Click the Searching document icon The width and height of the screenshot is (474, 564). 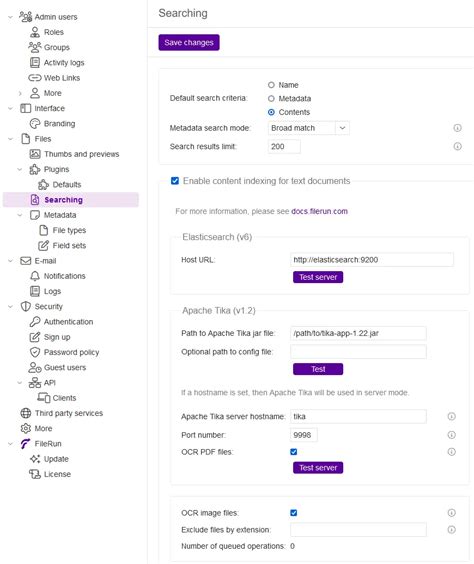(35, 200)
